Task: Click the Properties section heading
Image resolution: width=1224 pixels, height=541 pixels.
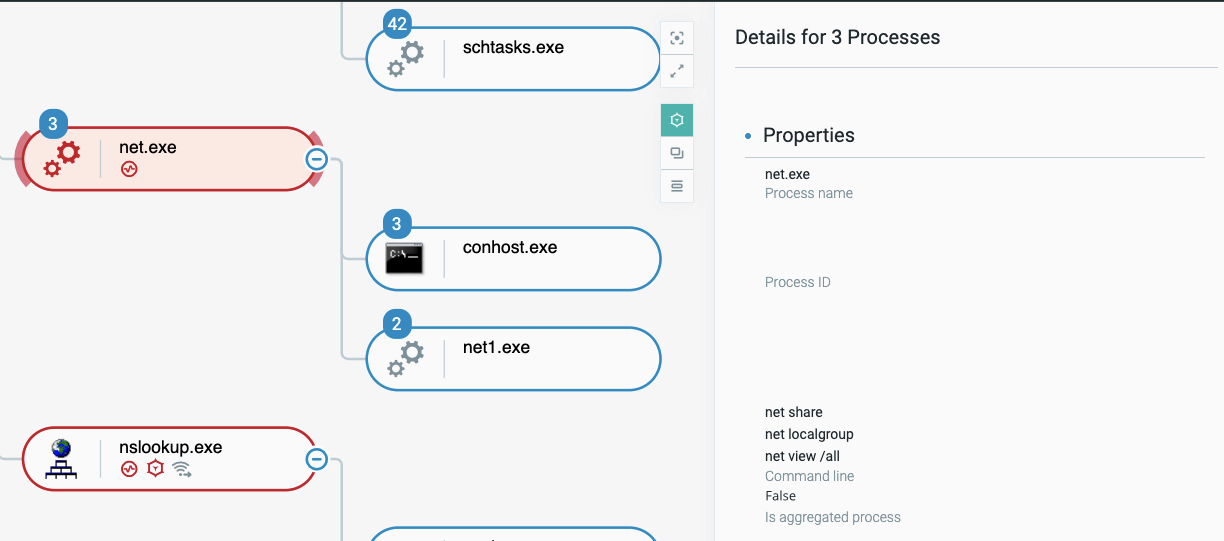Action: pyautogui.click(x=808, y=135)
